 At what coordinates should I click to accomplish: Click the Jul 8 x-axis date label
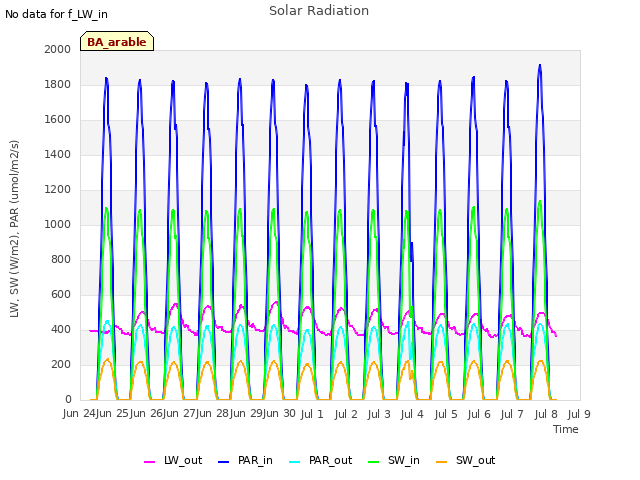coord(546,414)
